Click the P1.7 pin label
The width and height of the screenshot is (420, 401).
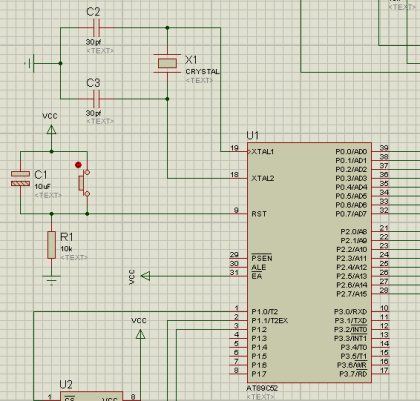tap(259, 374)
